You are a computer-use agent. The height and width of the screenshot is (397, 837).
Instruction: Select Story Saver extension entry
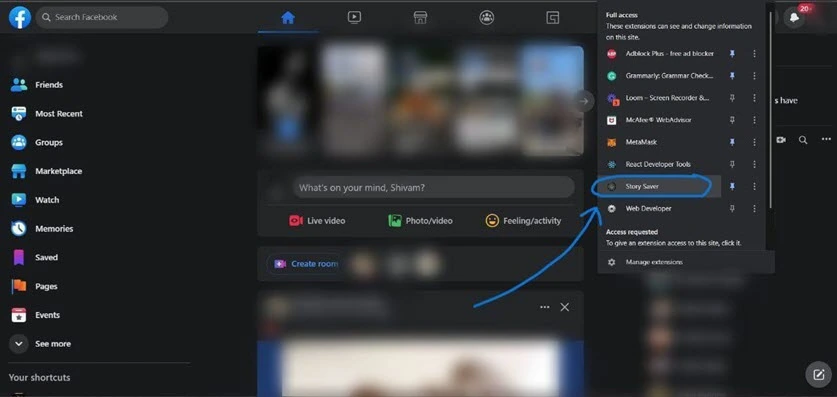click(656, 186)
